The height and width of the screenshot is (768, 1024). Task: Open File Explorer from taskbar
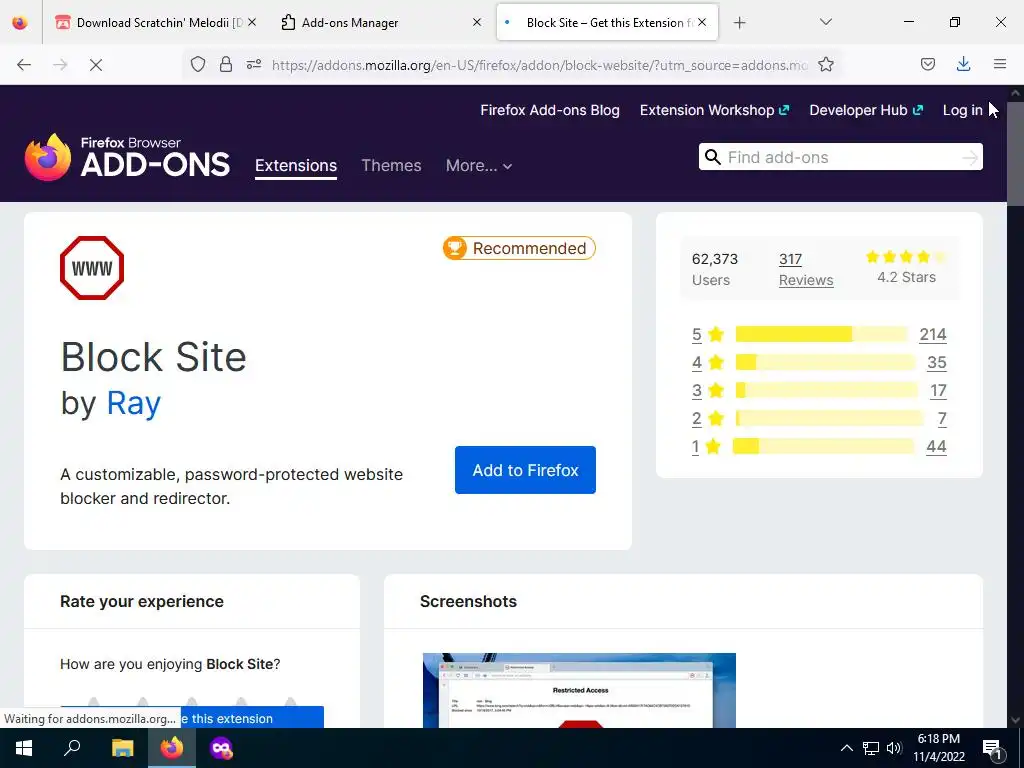[122, 748]
